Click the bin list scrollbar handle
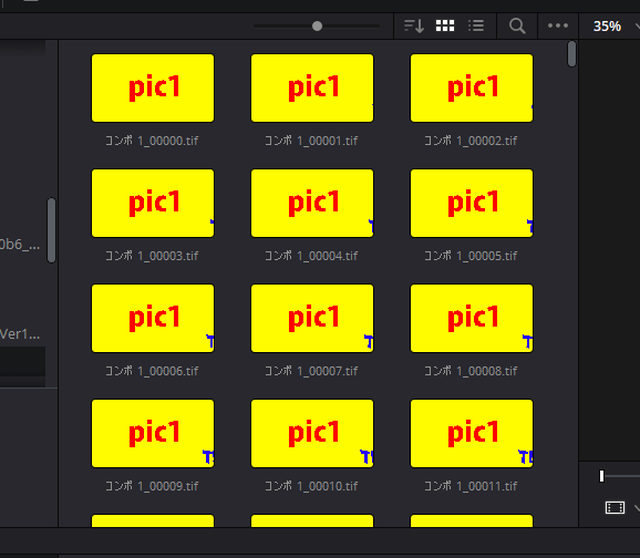The image size is (640, 558). click(x=51, y=230)
